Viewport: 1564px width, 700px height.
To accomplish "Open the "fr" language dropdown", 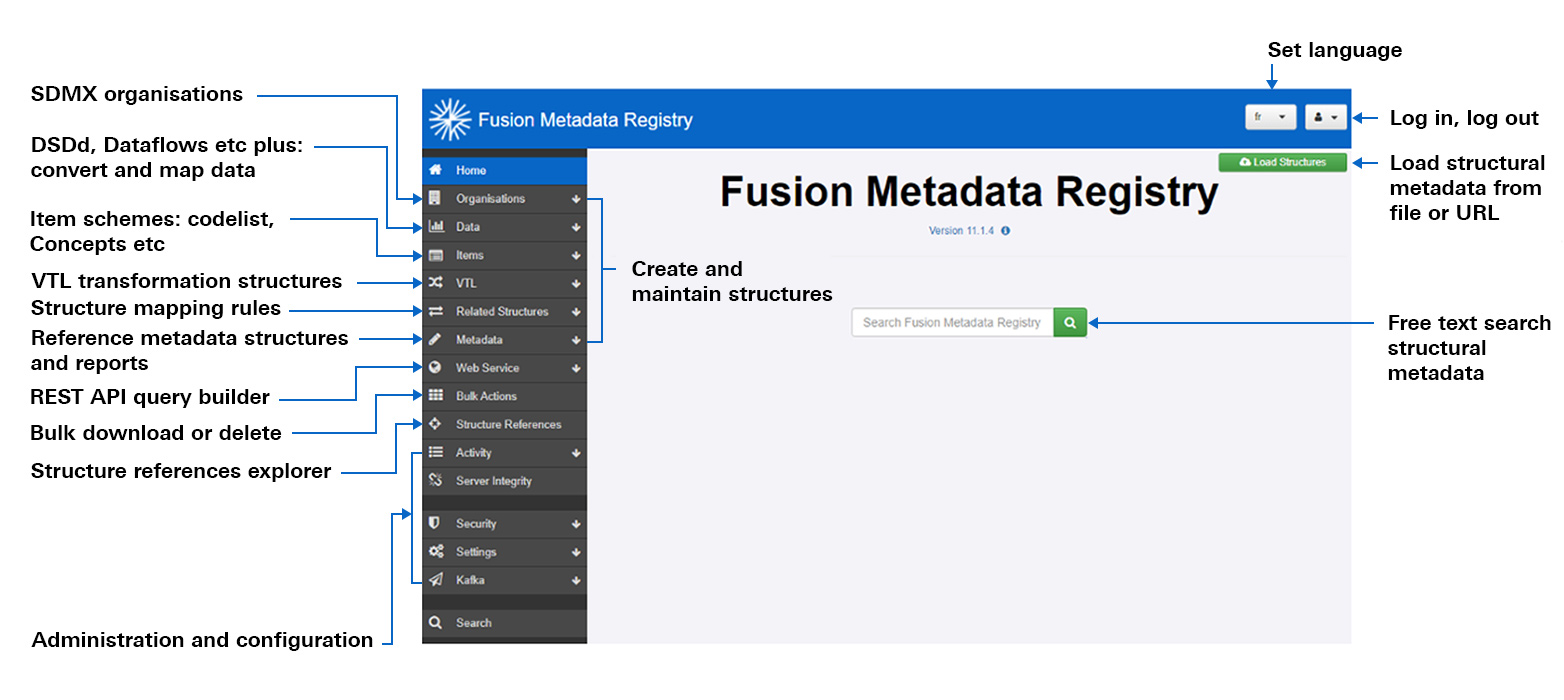I will tap(1270, 117).
